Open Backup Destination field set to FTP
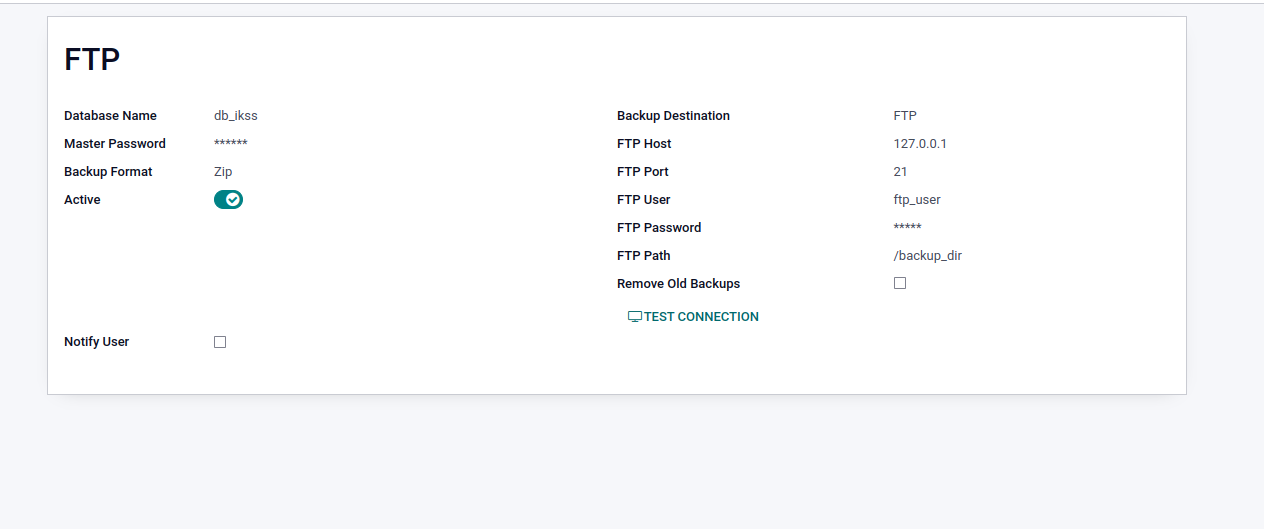The width and height of the screenshot is (1264, 529). click(x=905, y=116)
